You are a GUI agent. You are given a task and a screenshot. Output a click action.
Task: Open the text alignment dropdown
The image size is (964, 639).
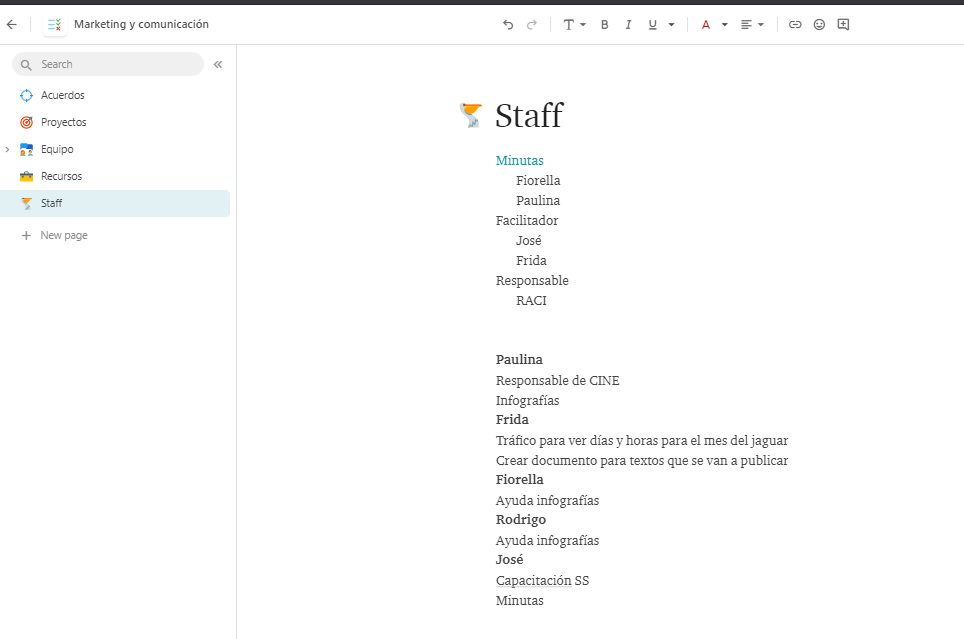[752, 25]
